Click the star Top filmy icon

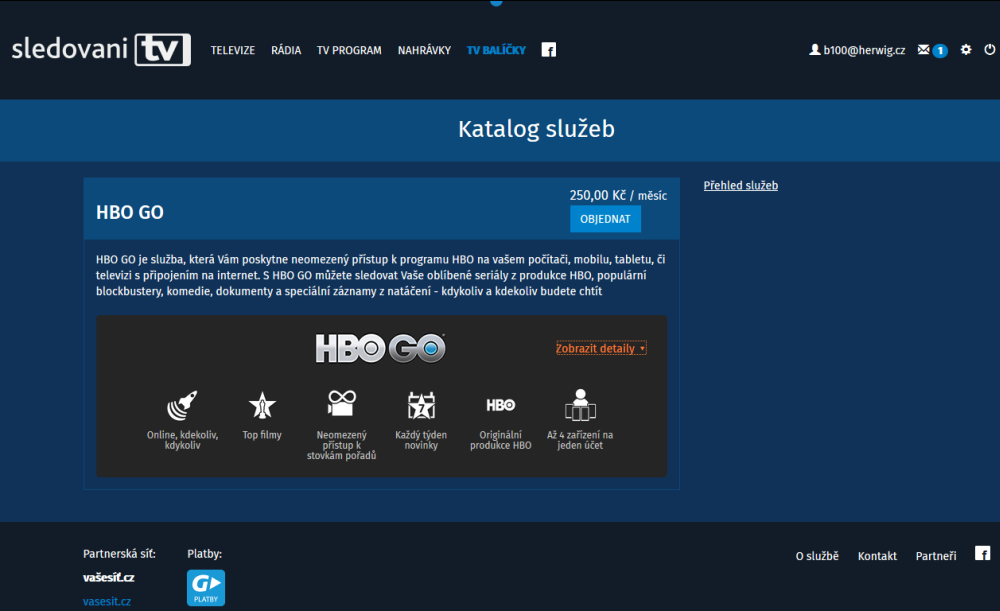click(262, 406)
